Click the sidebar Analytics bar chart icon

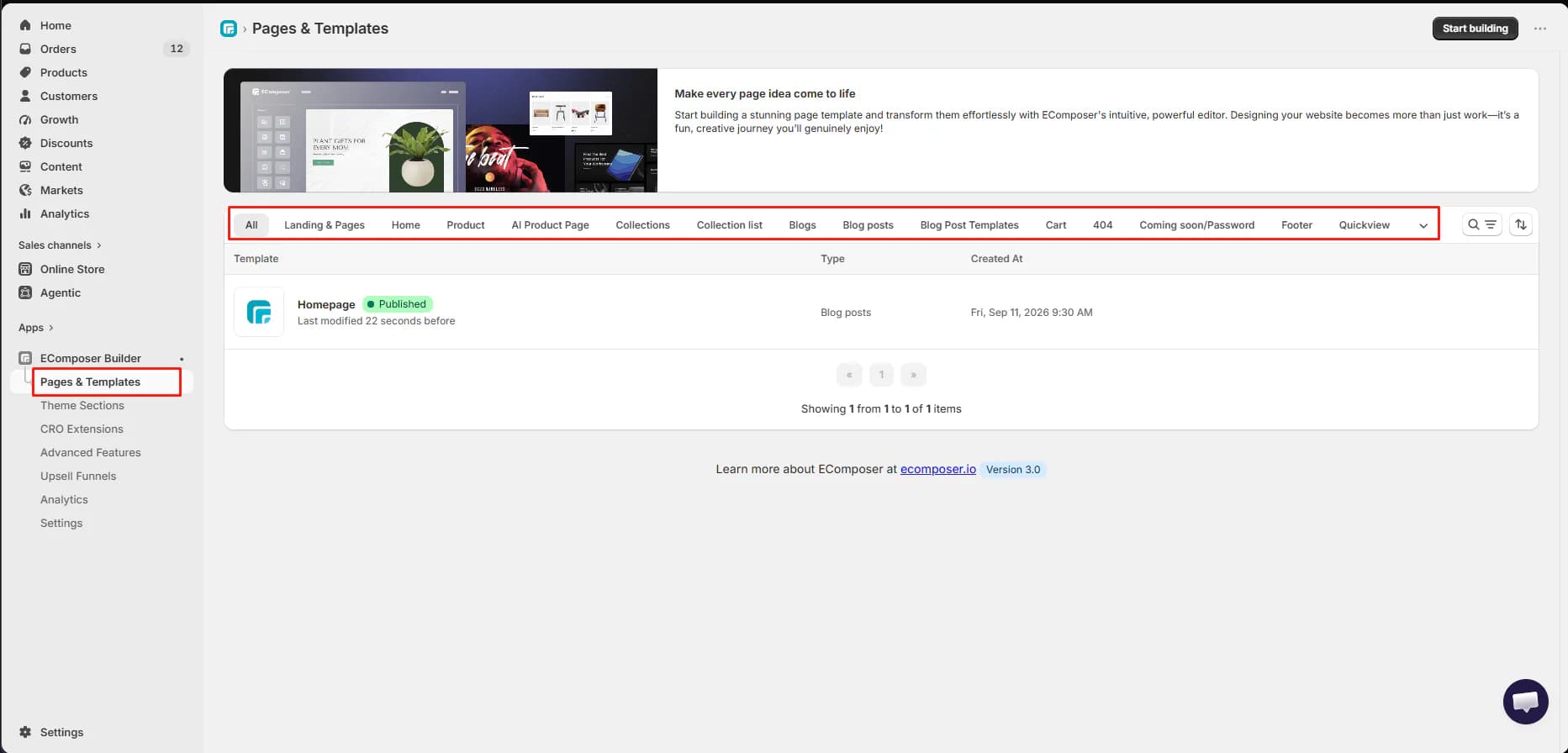(x=25, y=213)
